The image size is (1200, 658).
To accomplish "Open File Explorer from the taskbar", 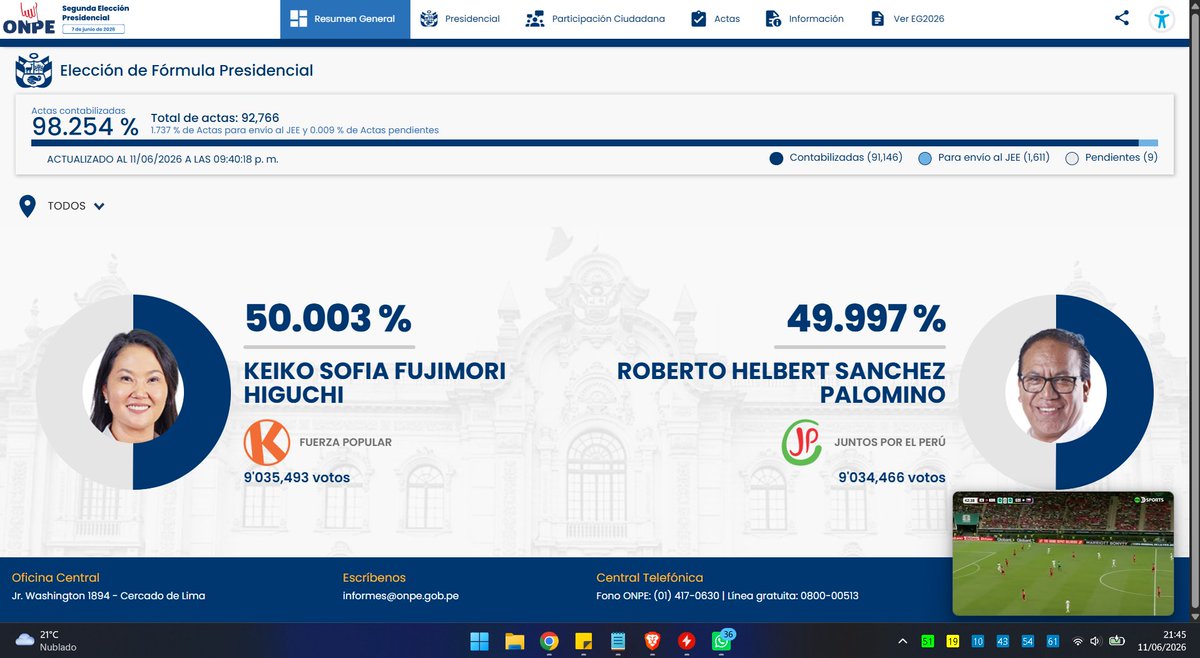I will coord(515,641).
